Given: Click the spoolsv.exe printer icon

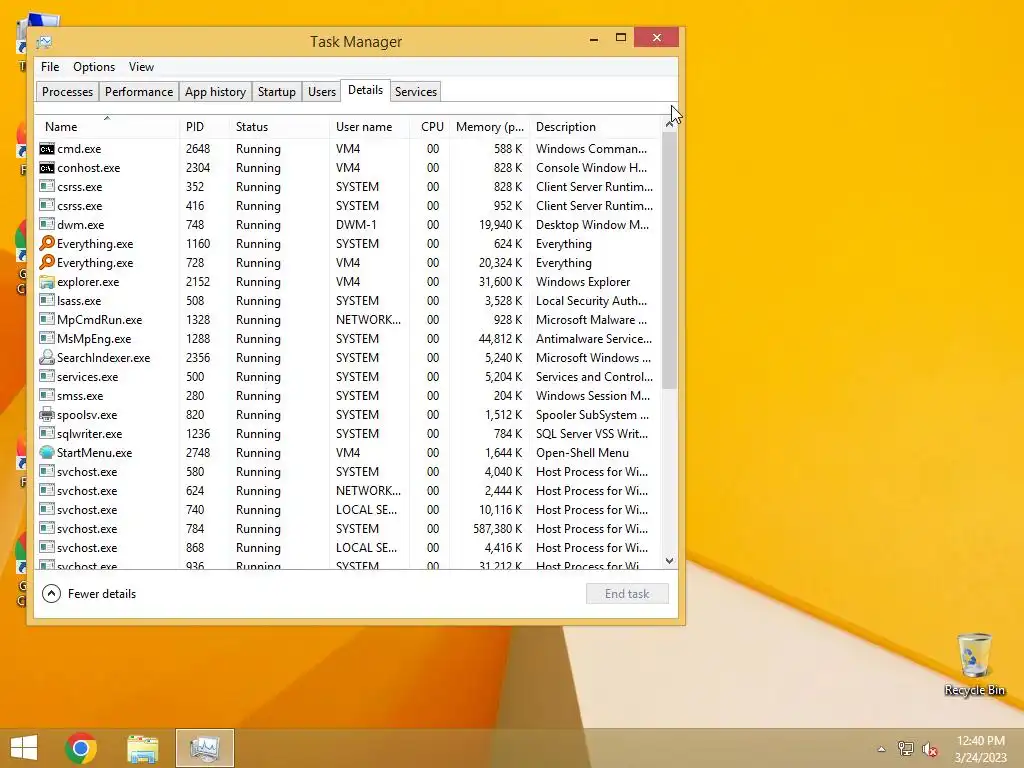Looking at the screenshot, I should [x=46, y=415].
